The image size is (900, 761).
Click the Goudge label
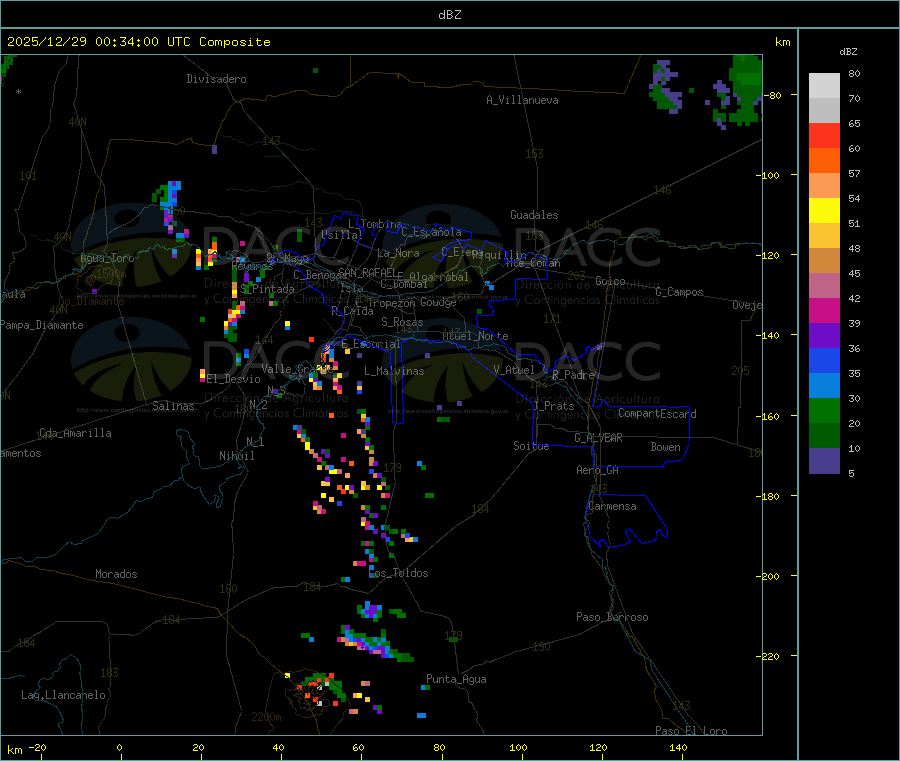coord(437,302)
